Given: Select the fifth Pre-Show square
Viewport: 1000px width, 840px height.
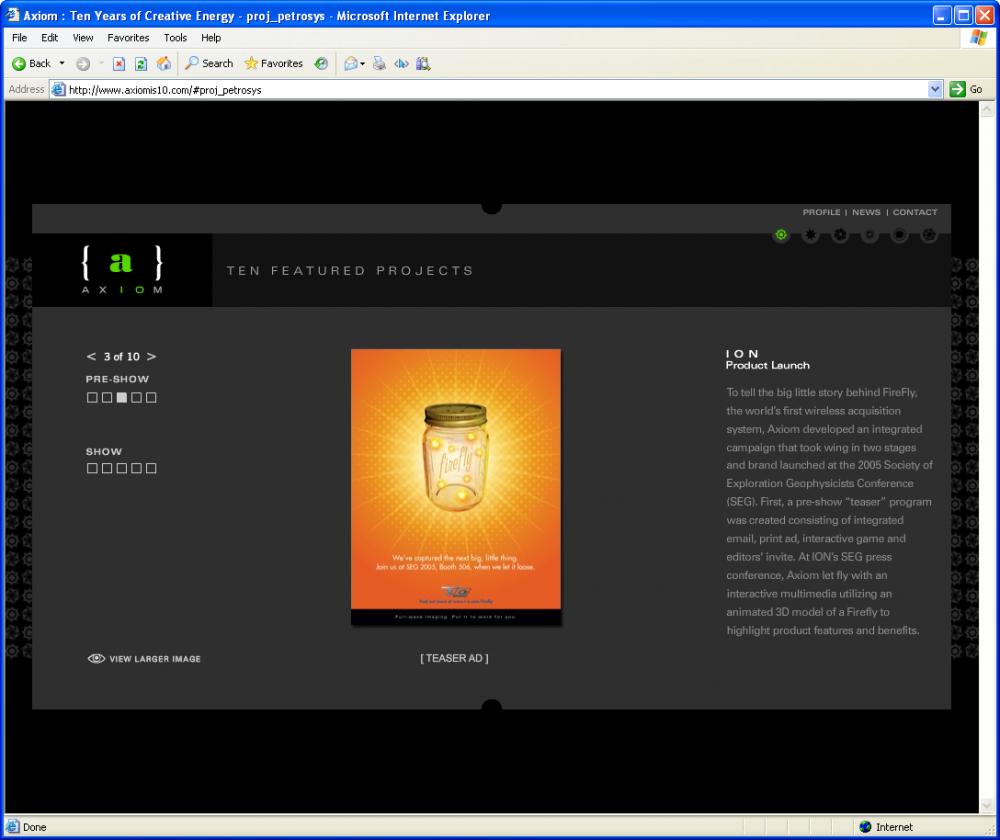Looking at the screenshot, I should 151,398.
